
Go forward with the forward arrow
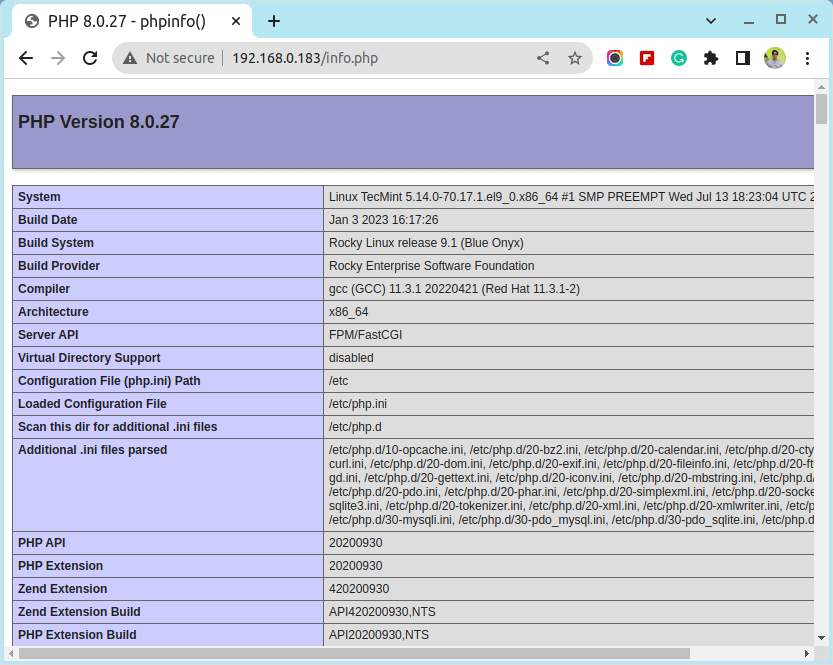(x=57, y=58)
